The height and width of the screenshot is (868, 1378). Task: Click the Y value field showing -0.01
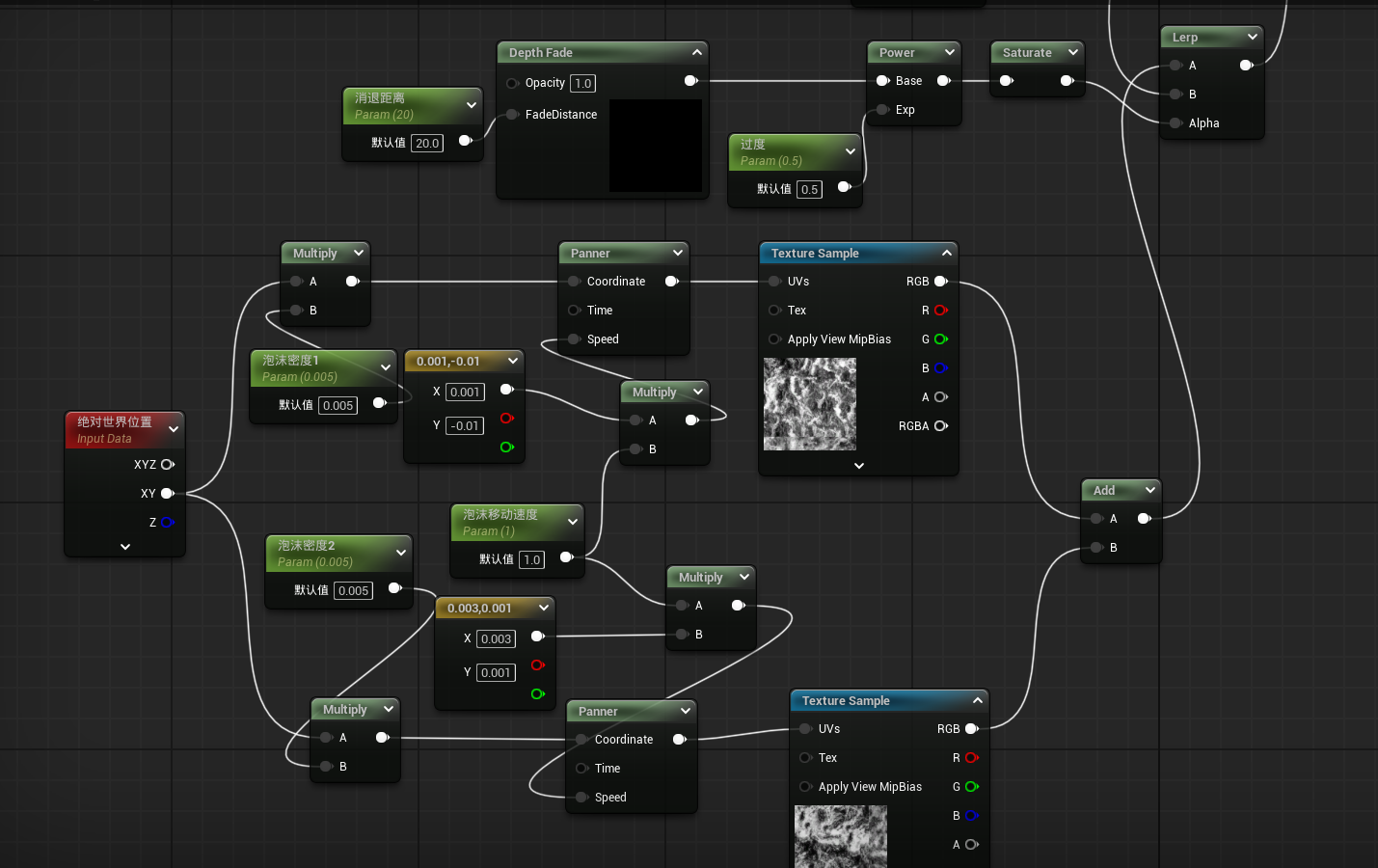coord(465,426)
